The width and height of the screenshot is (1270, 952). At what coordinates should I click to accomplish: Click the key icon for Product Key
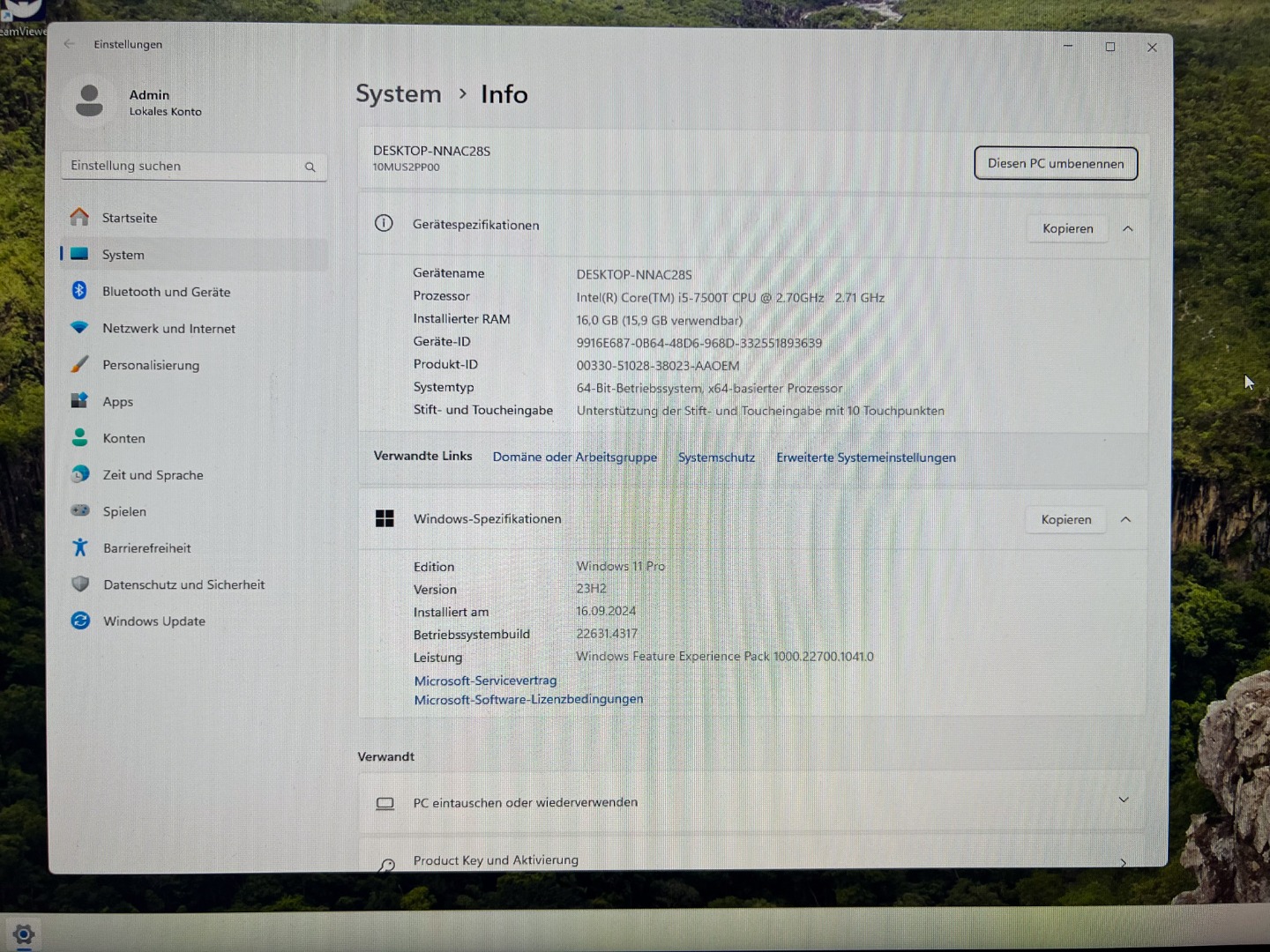point(386,865)
